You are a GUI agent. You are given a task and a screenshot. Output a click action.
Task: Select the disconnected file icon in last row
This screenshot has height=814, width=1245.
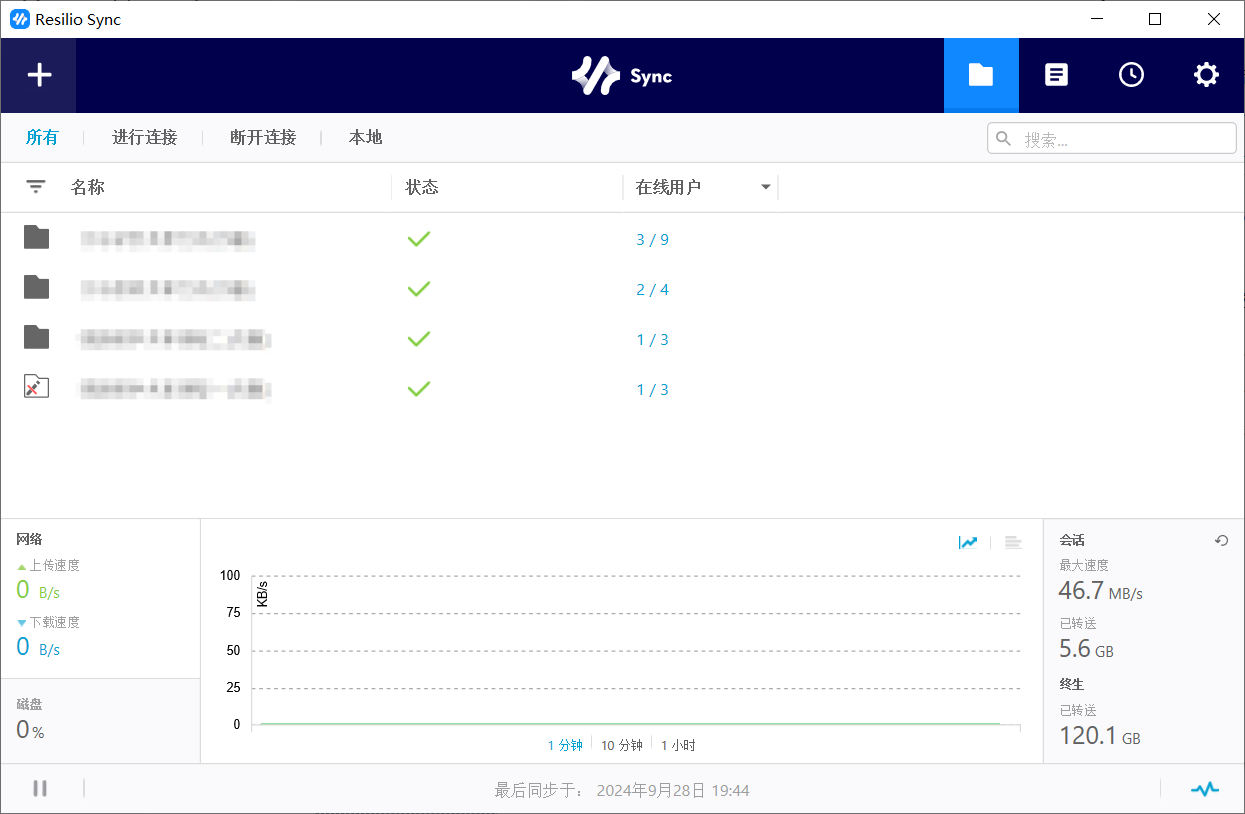[x=37, y=387]
